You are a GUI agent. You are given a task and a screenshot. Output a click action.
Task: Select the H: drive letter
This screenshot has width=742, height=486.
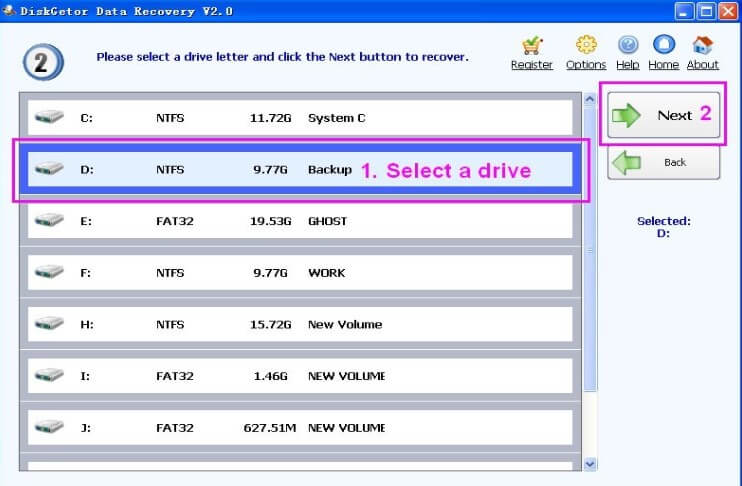coord(87,325)
